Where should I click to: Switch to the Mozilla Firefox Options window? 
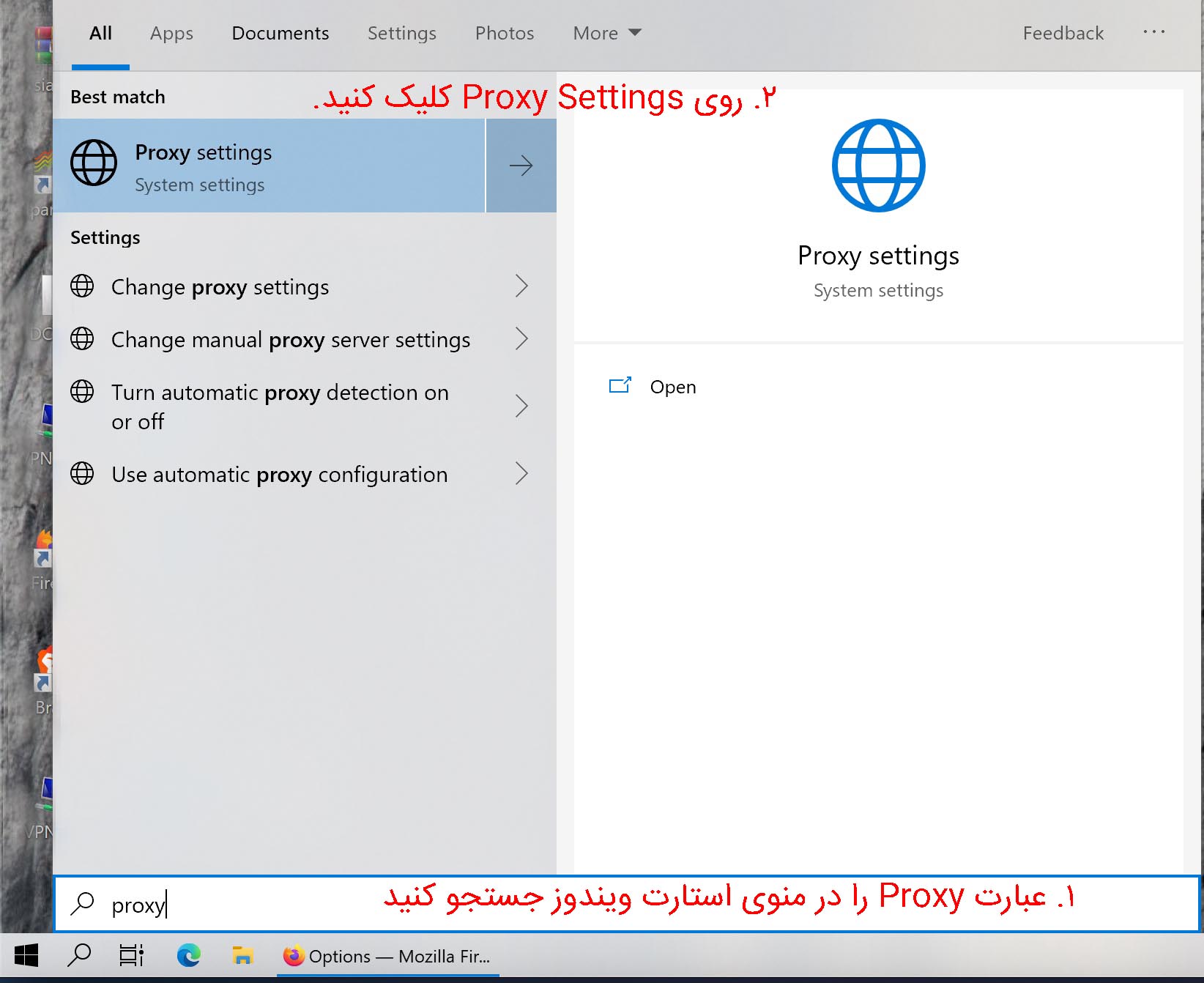point(387,956)
